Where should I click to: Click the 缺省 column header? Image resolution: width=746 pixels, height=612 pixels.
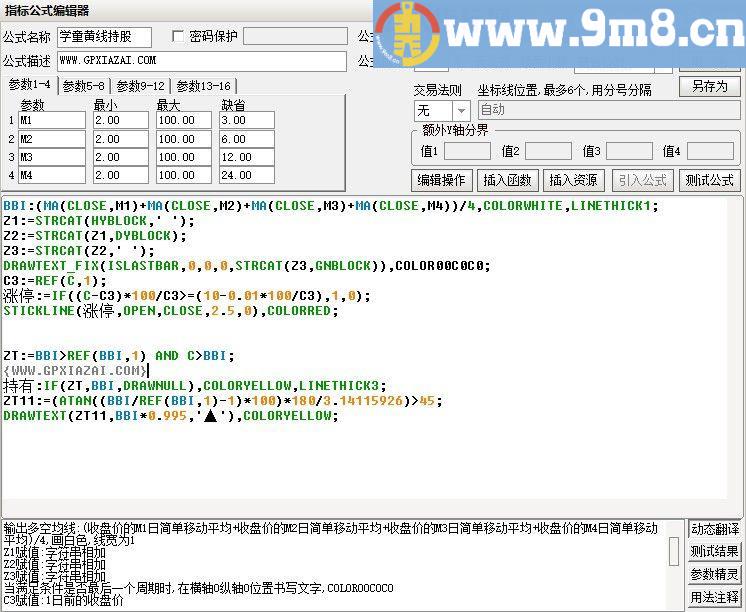click(x=233, y=105)
